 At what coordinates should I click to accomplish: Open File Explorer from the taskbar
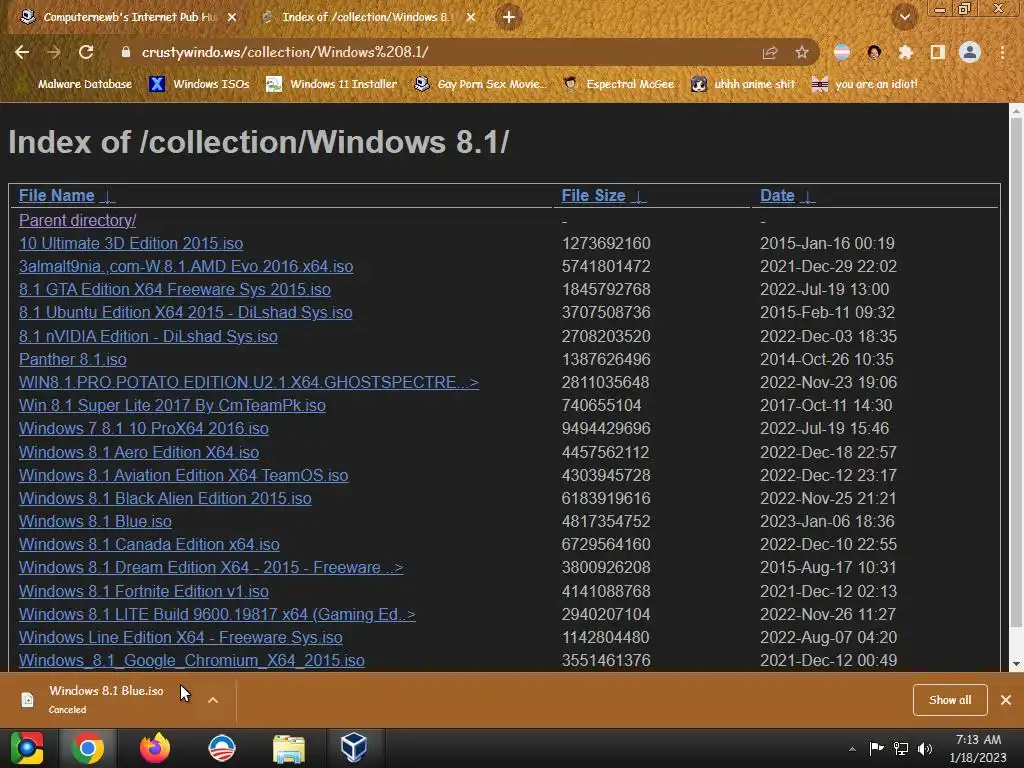tap(289, 749)
